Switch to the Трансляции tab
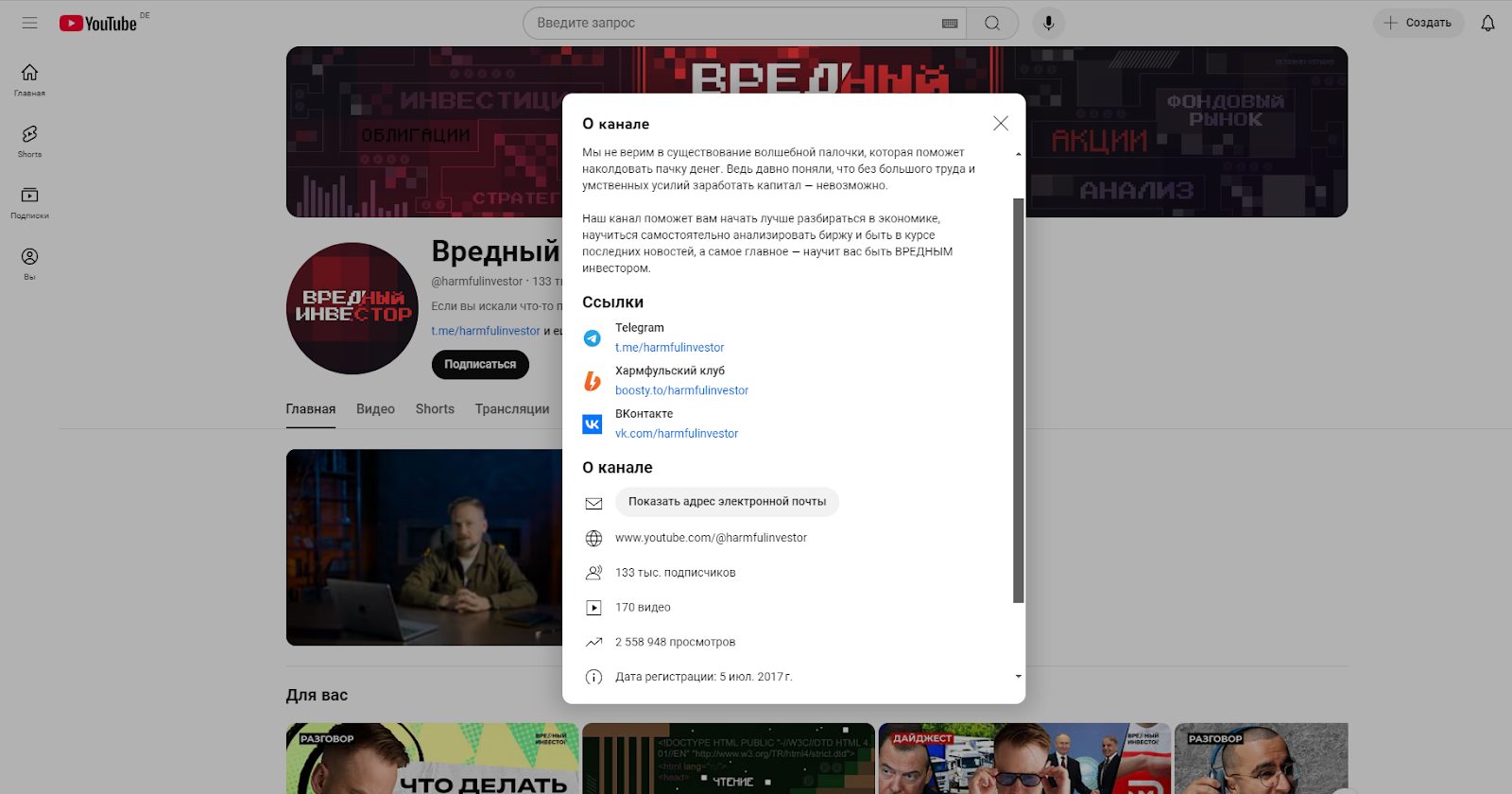 (x=512, y=409)
